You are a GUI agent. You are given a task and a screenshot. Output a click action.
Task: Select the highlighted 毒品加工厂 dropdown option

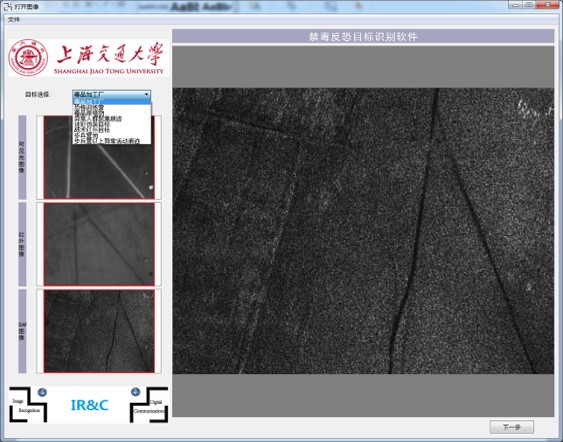click(x=112, y=102)
